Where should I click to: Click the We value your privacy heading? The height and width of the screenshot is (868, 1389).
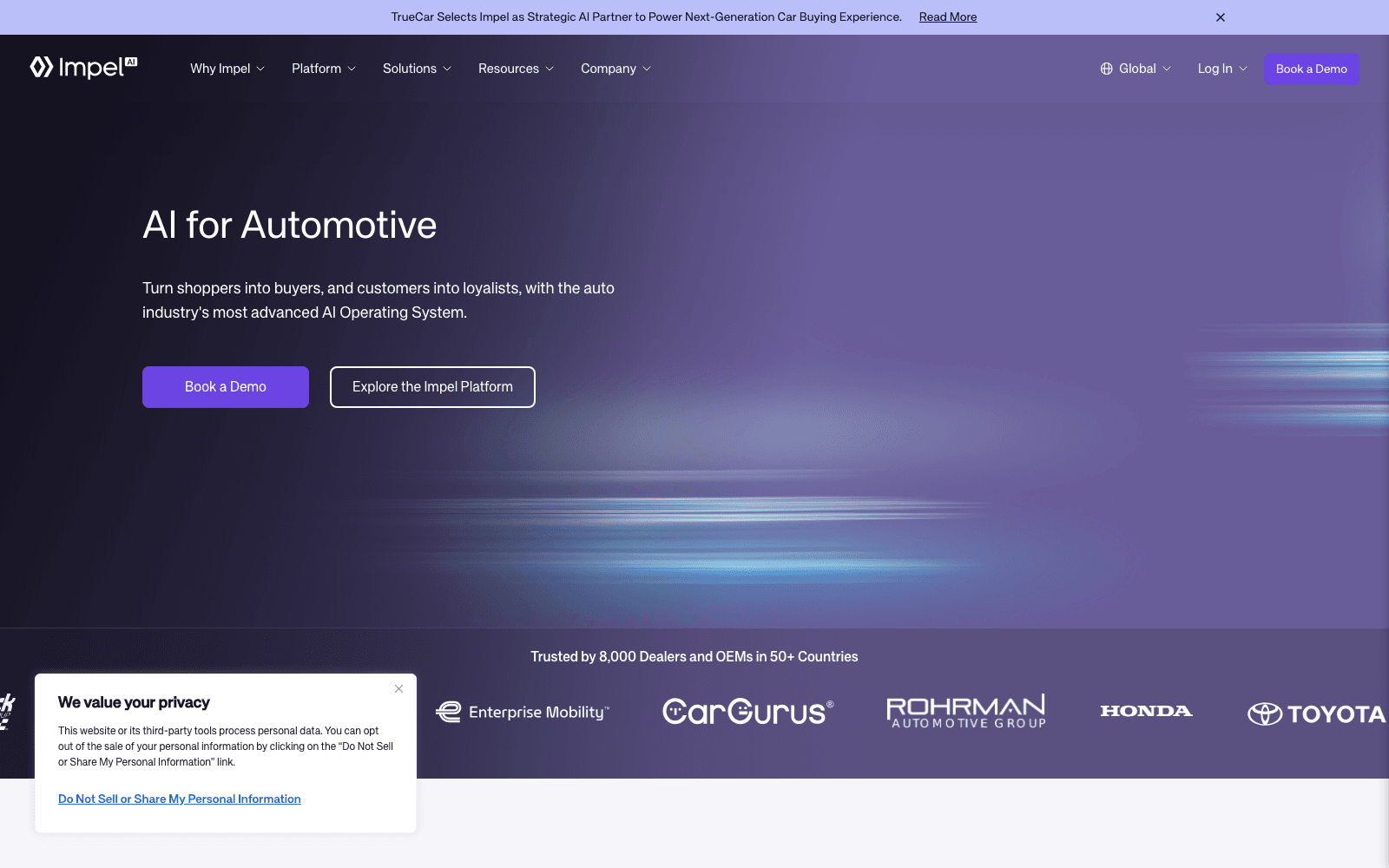coord(134,702)
